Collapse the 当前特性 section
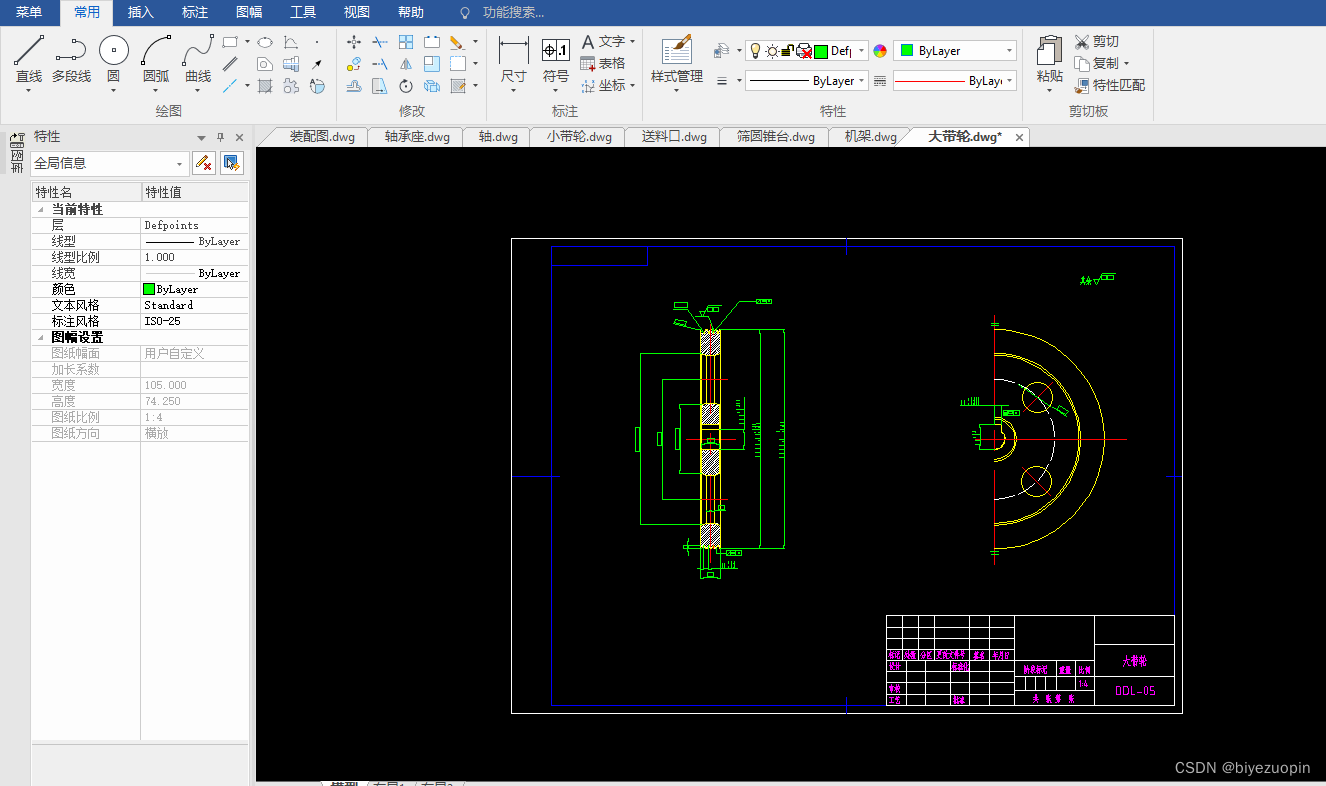This screenshot has height=786, width=1326. click(41, 210)
